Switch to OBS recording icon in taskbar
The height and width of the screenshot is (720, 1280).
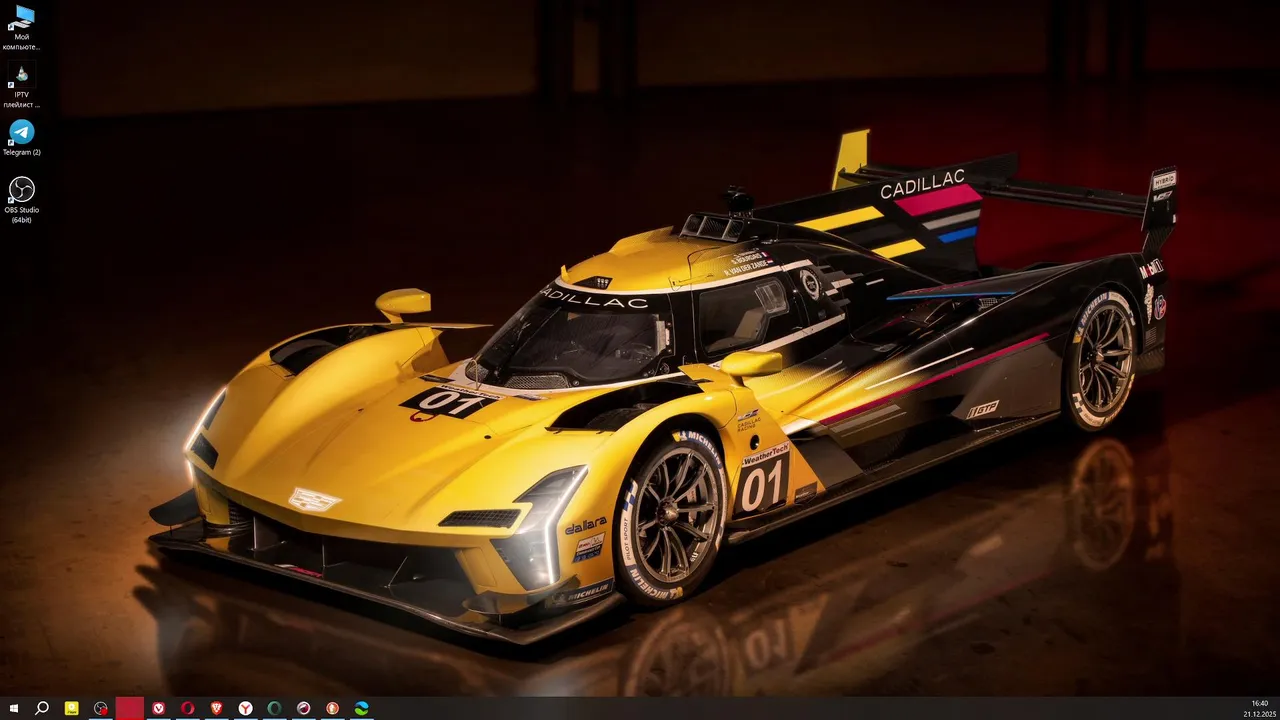click(101, 708)
